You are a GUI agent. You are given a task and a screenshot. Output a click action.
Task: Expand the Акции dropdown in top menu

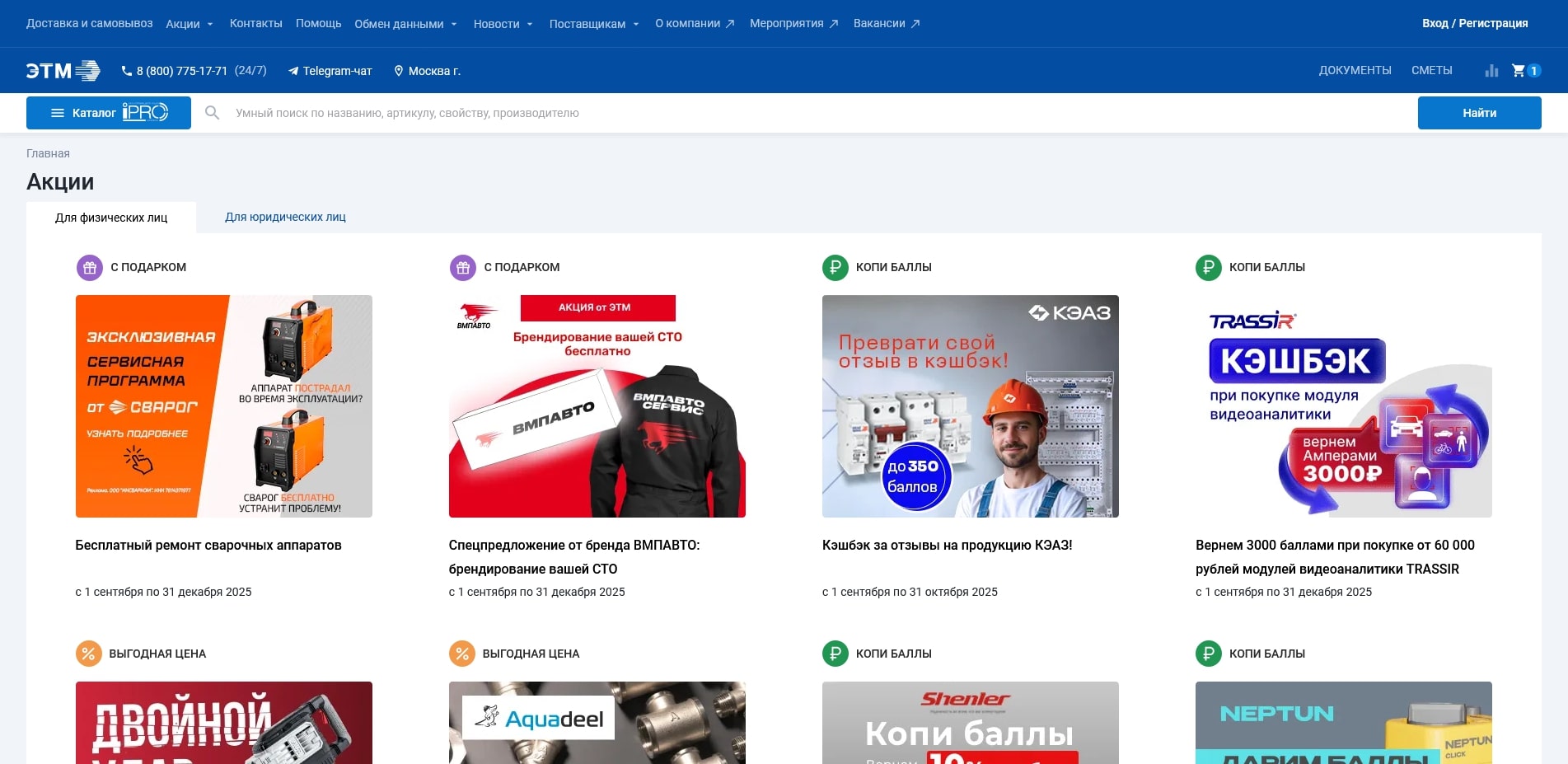tap(190, 24)
